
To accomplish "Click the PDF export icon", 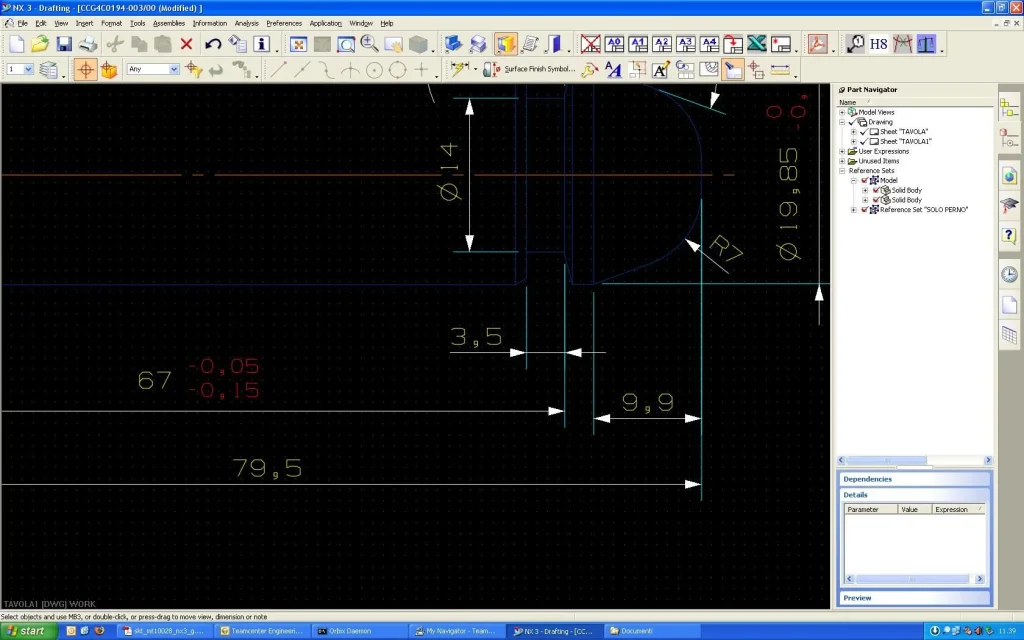I will [819, 44].
